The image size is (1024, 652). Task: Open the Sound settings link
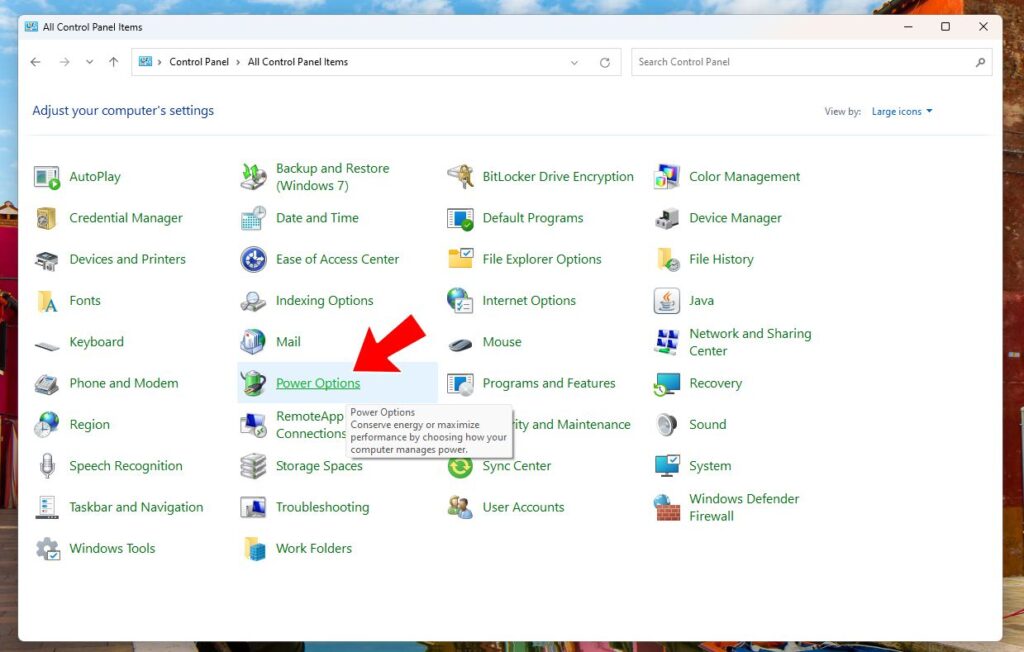tap(707, 425)
